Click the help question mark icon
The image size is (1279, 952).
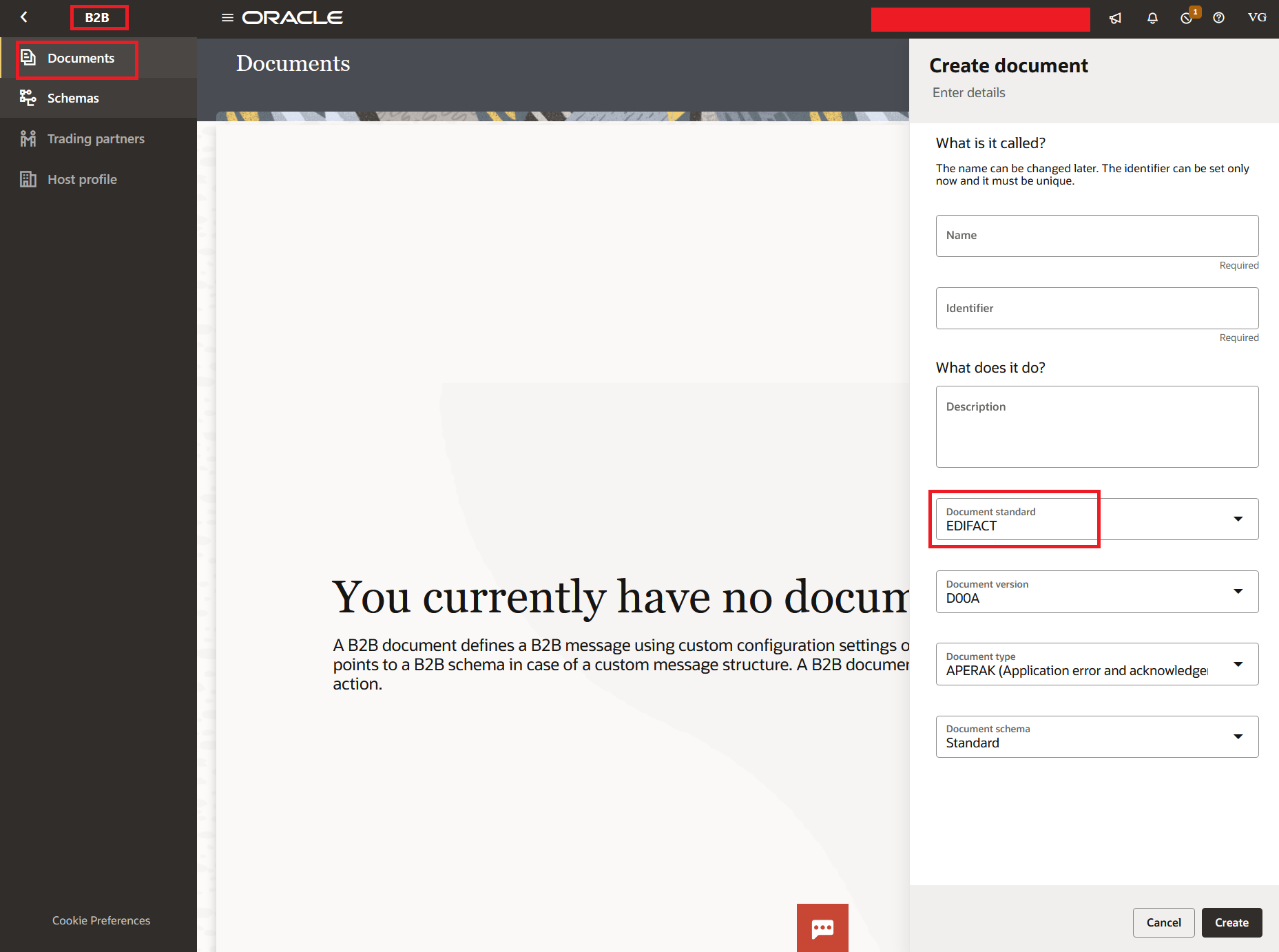(1218, 18)
